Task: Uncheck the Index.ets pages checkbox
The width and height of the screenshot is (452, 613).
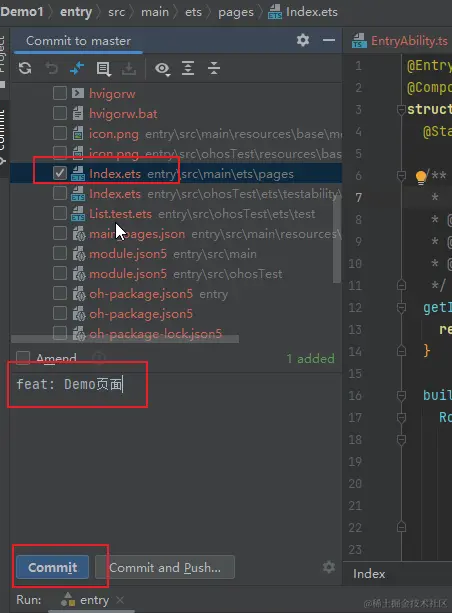Action: coord(60,173)
